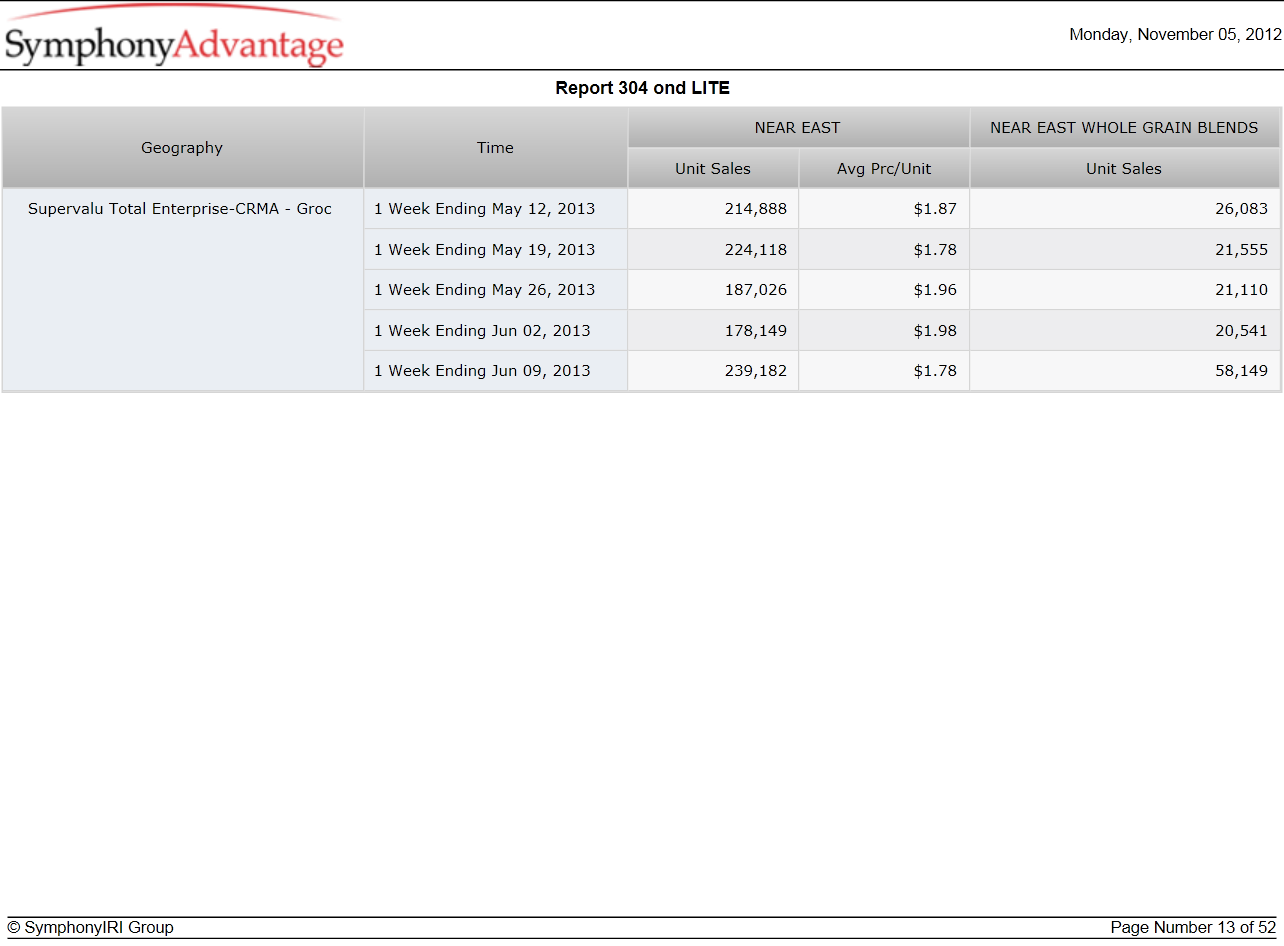Click the Unit Sales header under NEAR EAST
Image resolution: width=1284 pixels, height=946 pixels.
[x=713, y=169]
